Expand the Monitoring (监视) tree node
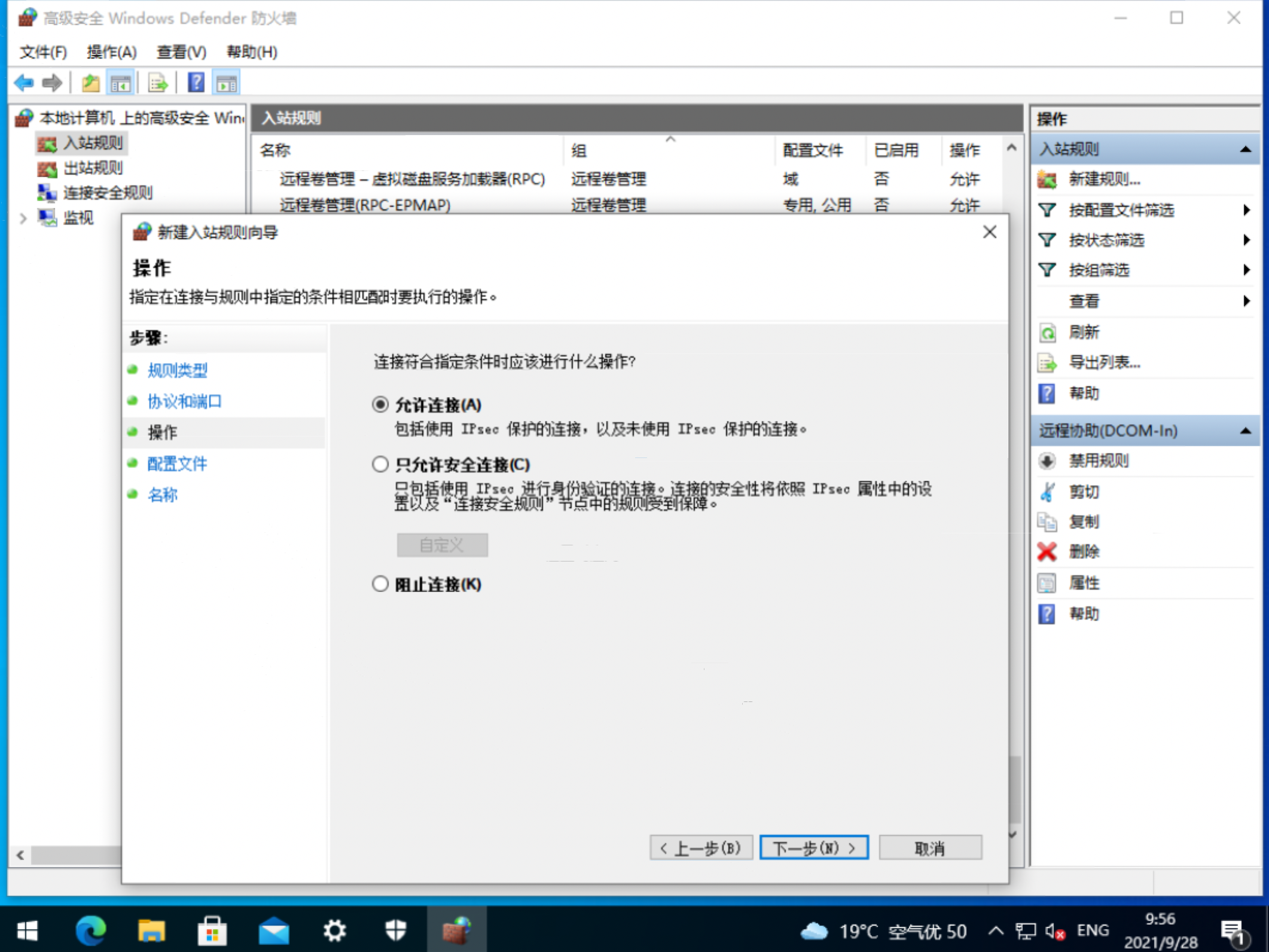 (x=23, y=218)
